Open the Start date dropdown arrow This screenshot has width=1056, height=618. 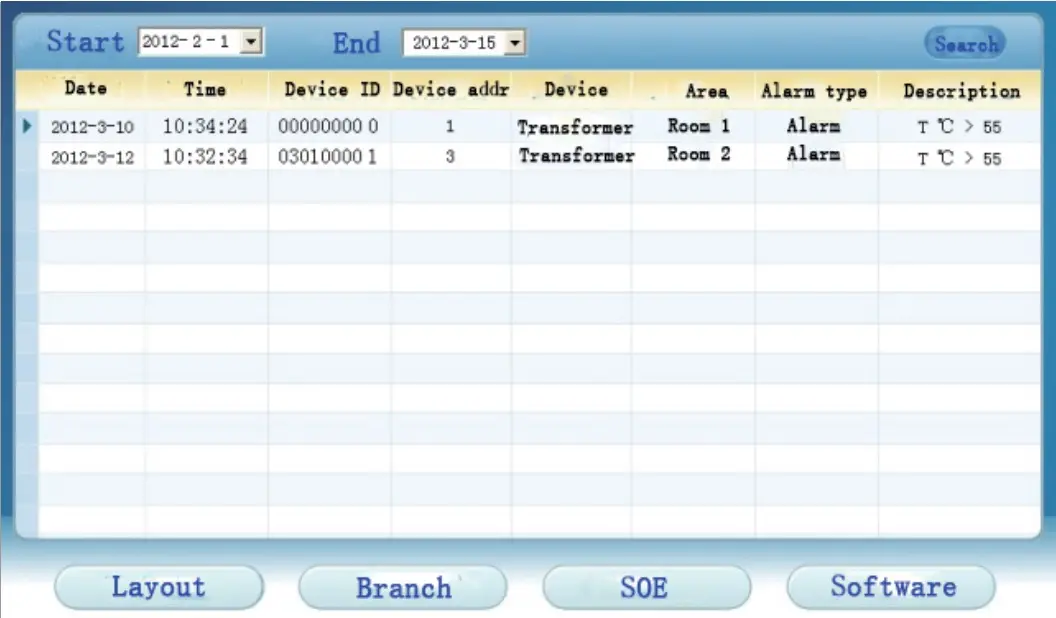click(252, 42)
